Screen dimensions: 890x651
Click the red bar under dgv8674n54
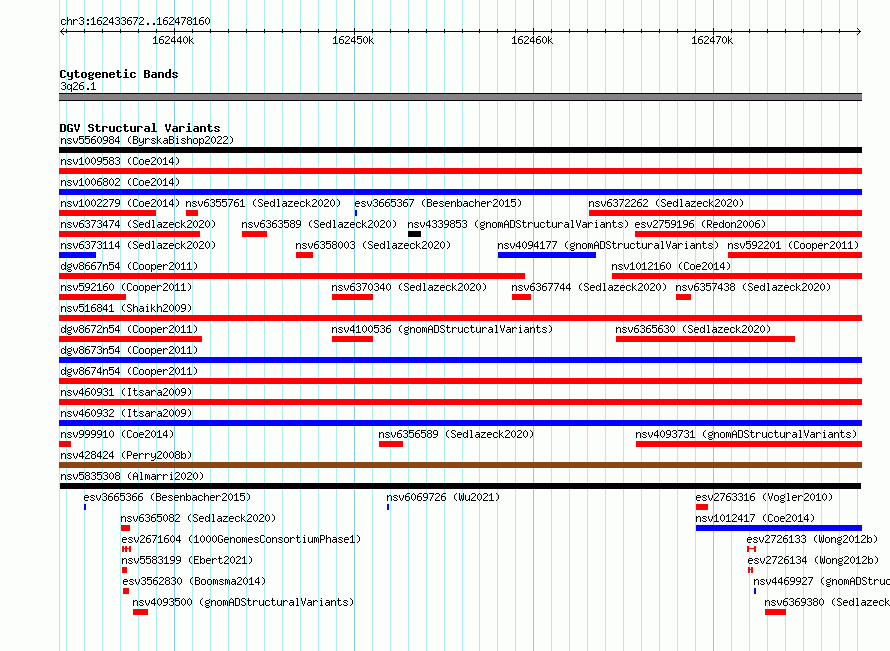460,381
